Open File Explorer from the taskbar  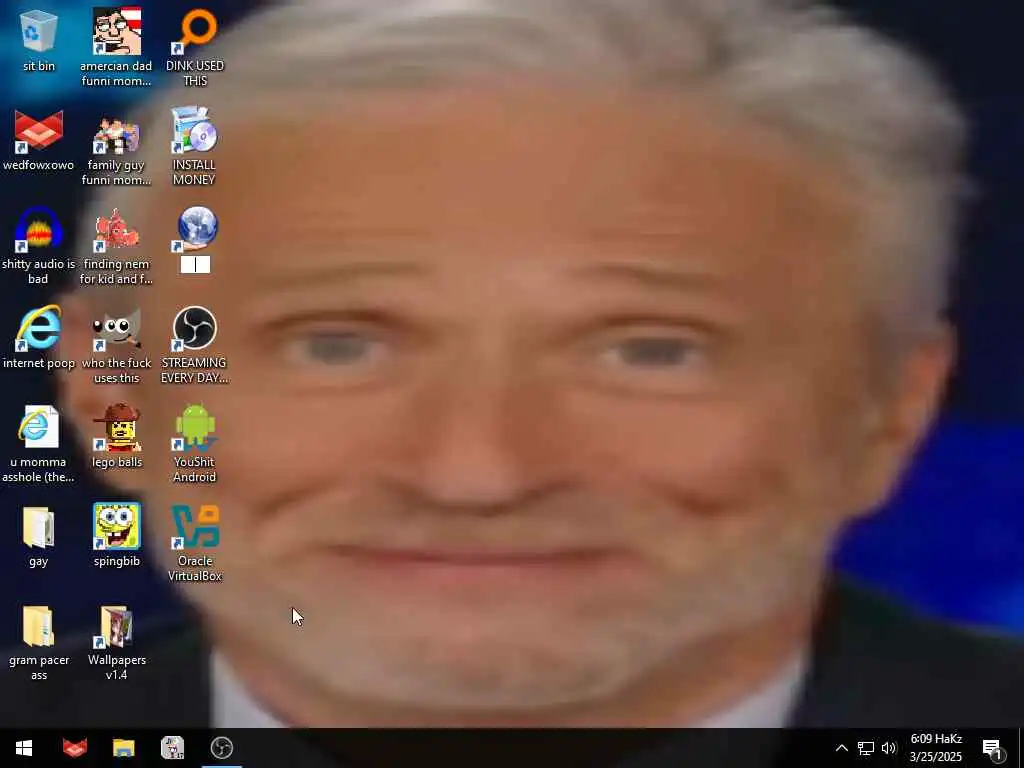pyautogui.click(x=123, y=748)
